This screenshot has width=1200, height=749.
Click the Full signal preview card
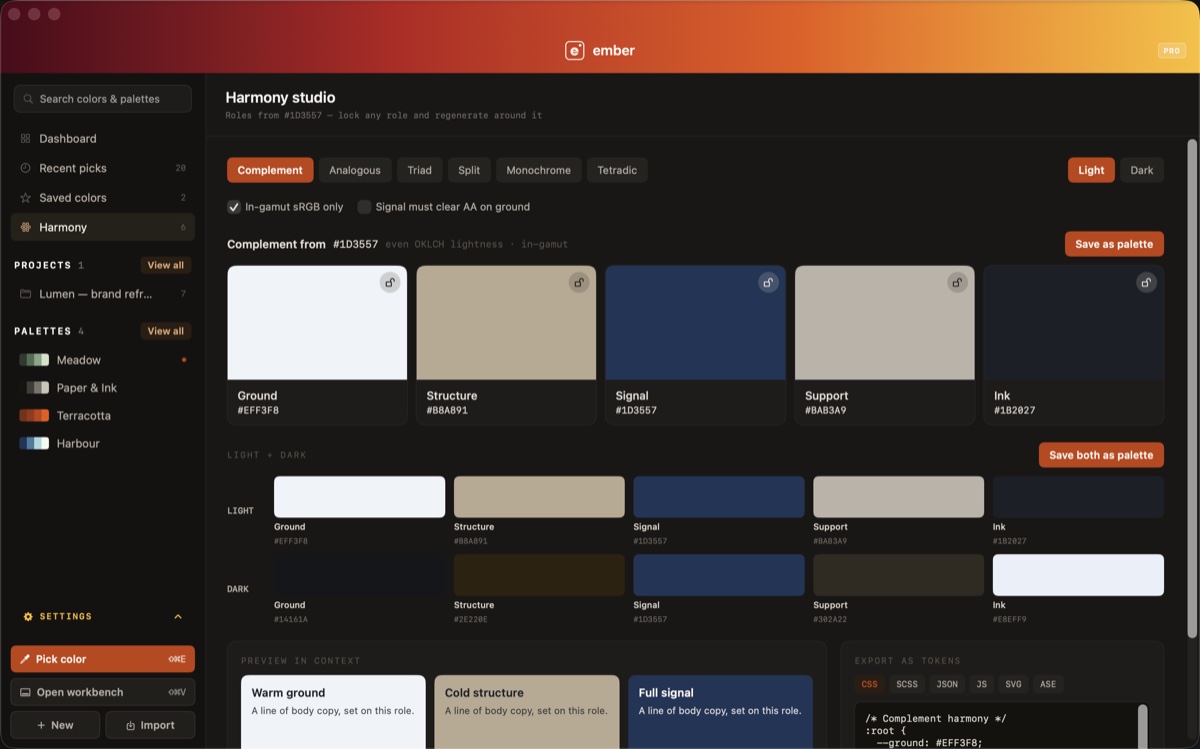pyautogui.click(x=720, y=712)
